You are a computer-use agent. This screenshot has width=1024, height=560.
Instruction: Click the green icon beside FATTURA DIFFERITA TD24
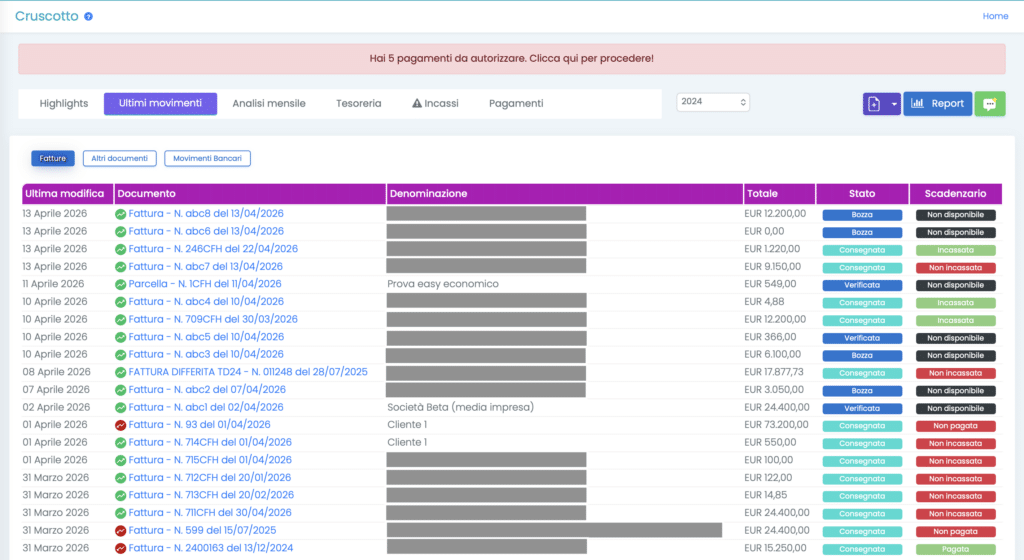pos(121,372)
